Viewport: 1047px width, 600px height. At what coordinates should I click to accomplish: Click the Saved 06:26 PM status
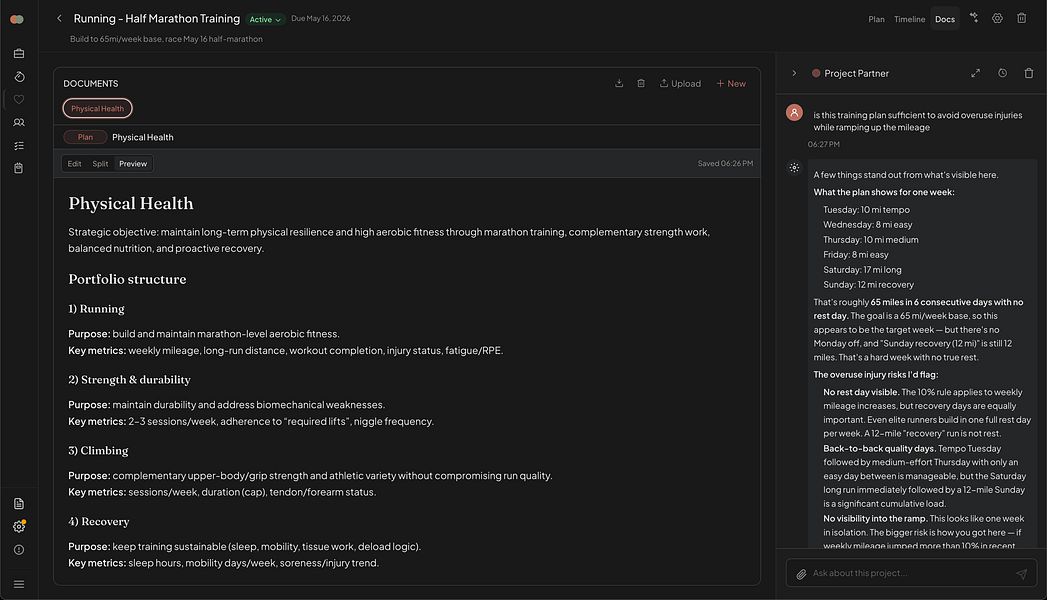coord(725,164)
